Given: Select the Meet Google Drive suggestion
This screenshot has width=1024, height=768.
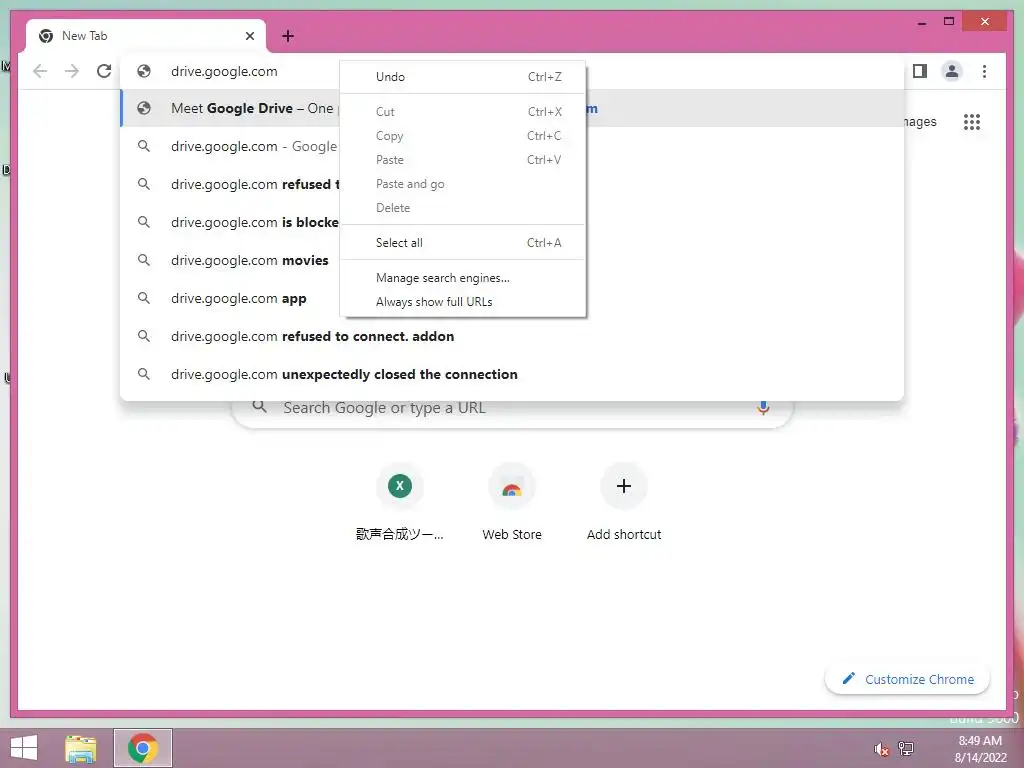Looking at the screenshot, I should click(x=512, y=108).
